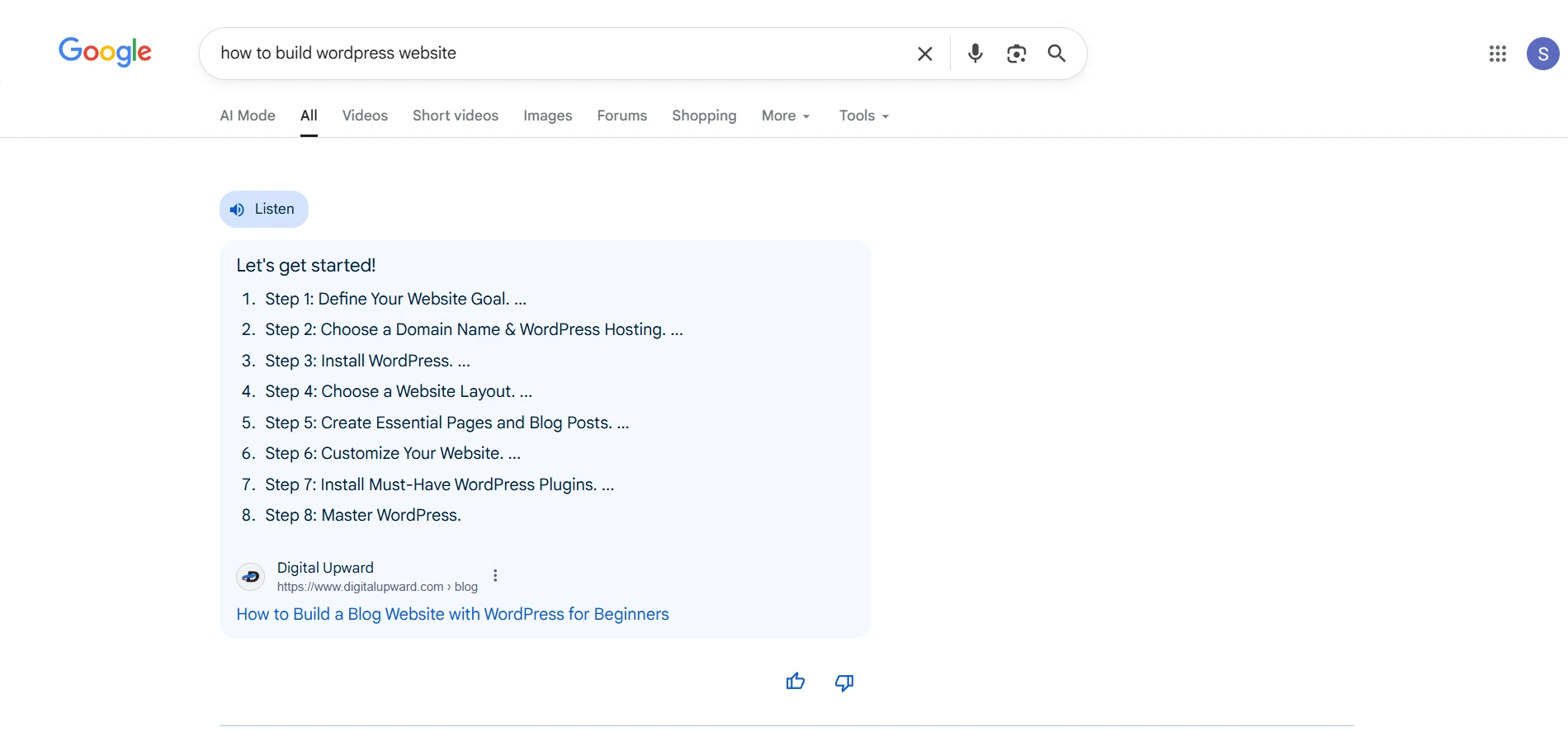The height and width of the screenshot is (732, 1568).
Task: Open the Google apps grid
Action: pos(1498,54)
